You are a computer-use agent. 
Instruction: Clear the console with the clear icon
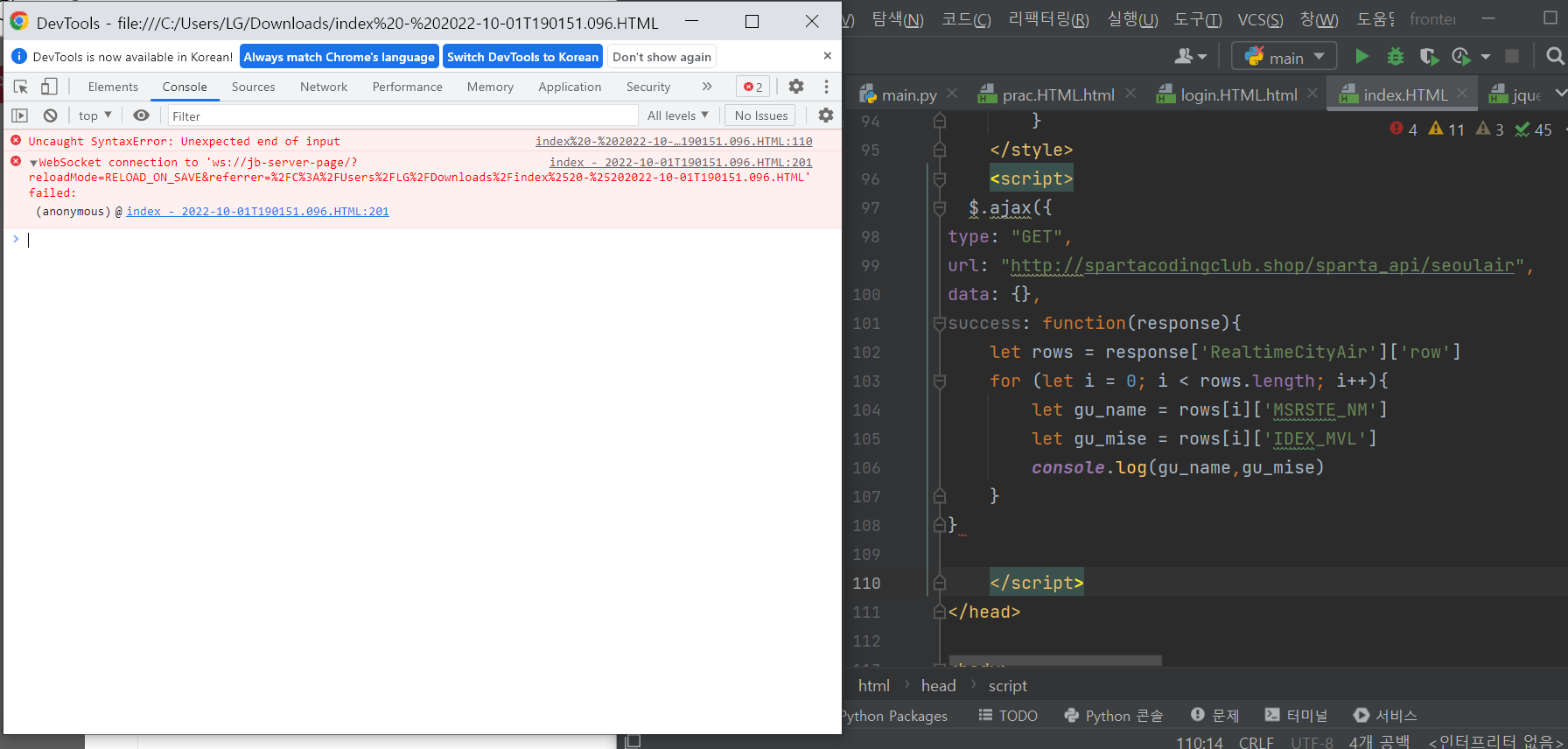pos(51,115)
